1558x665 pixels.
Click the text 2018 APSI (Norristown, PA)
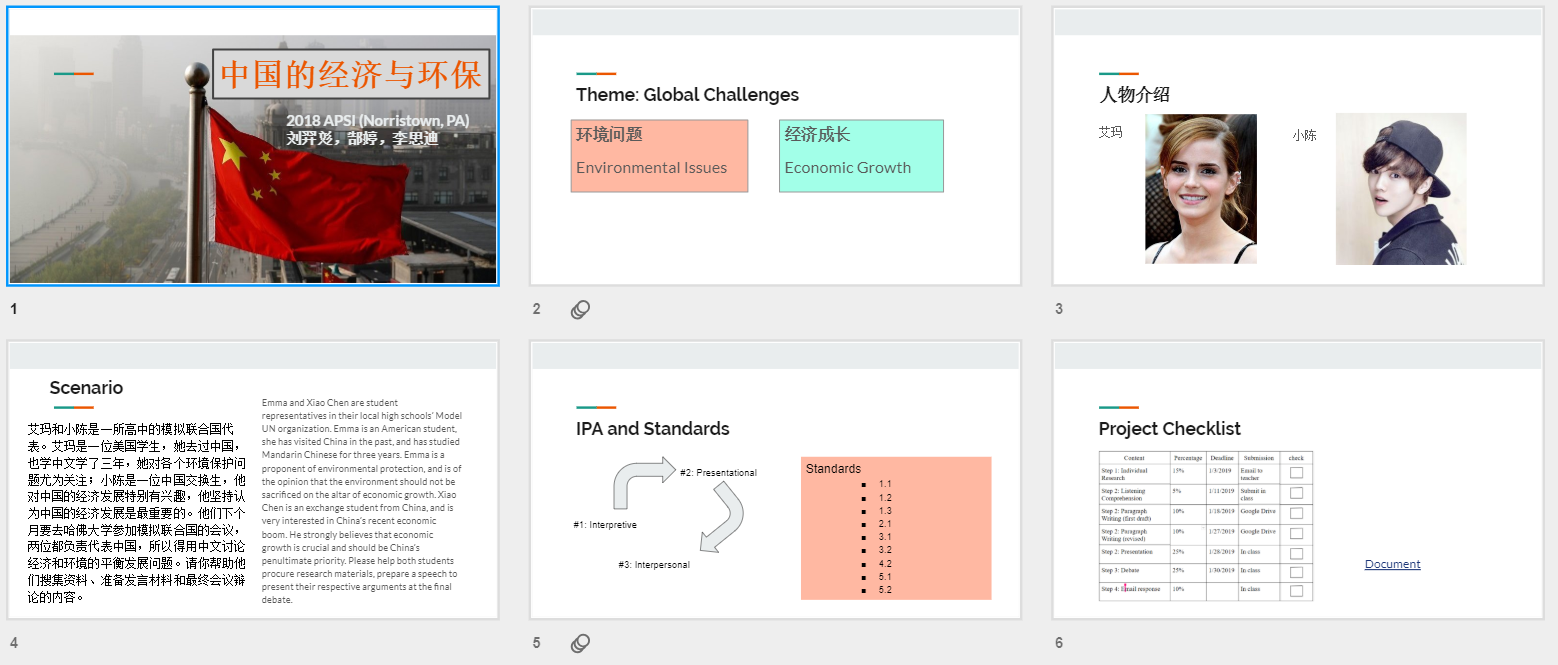point(377,121)
